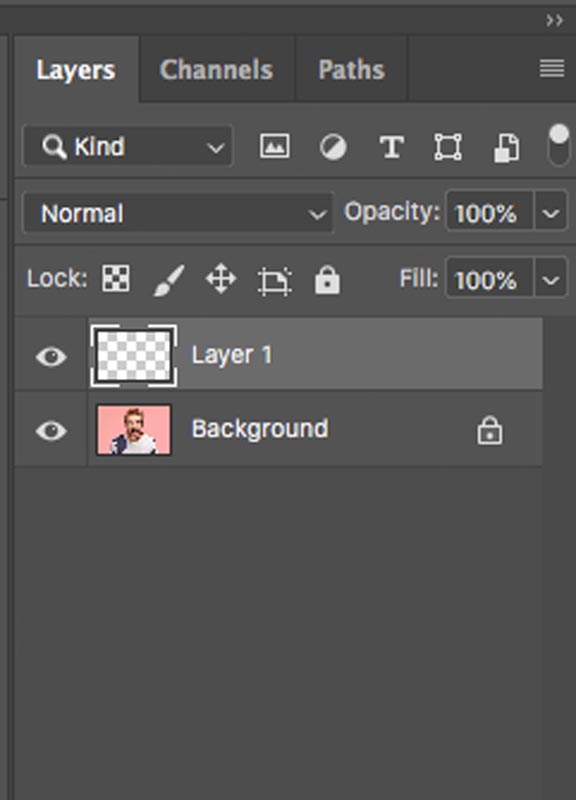Open the Normal blend mode dropdown
This screenshot has width=576, height=800.
(178, 213)
